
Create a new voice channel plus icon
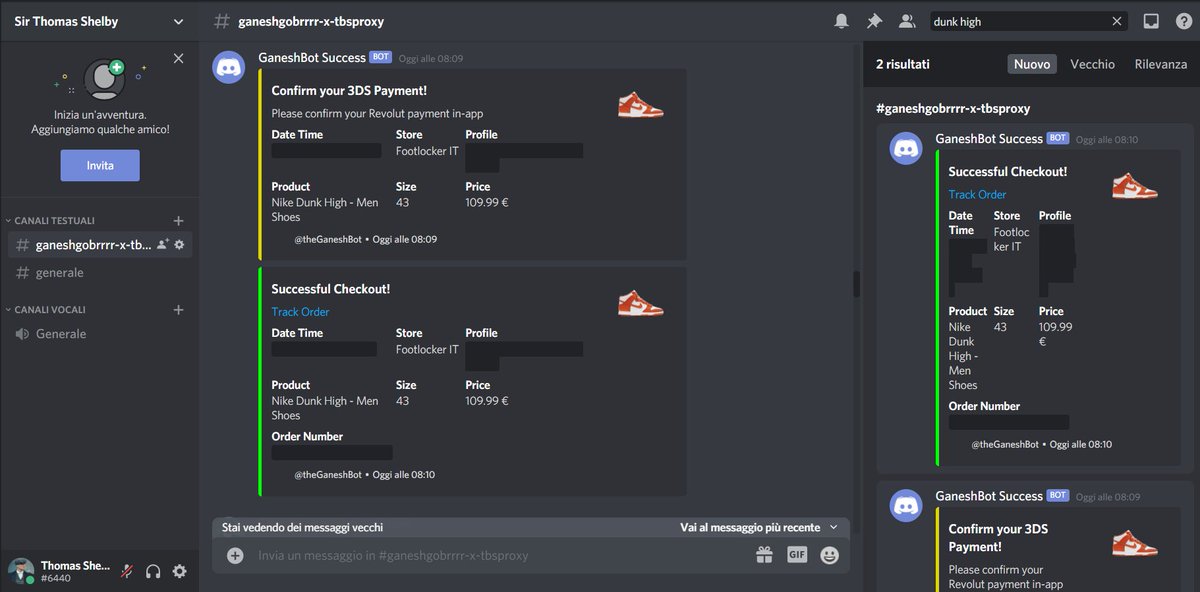point(178,310)
